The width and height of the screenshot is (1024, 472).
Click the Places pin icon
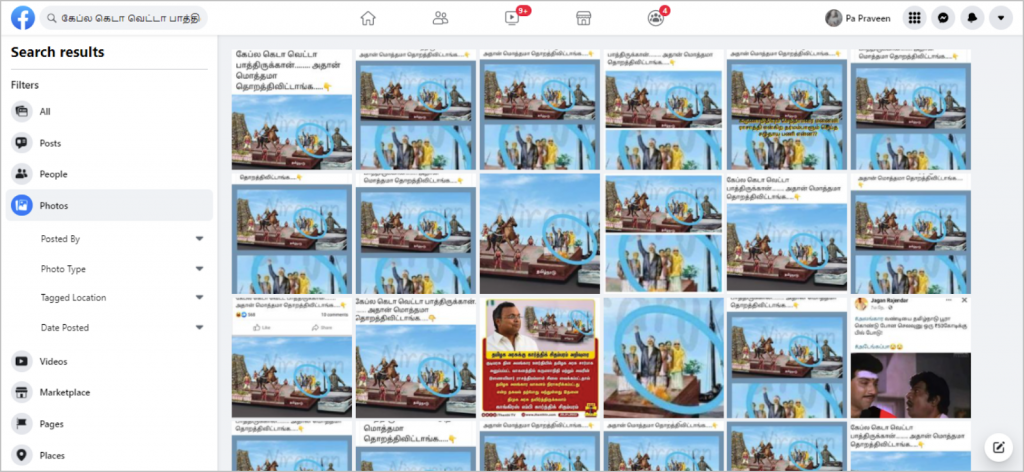point(22,455)
